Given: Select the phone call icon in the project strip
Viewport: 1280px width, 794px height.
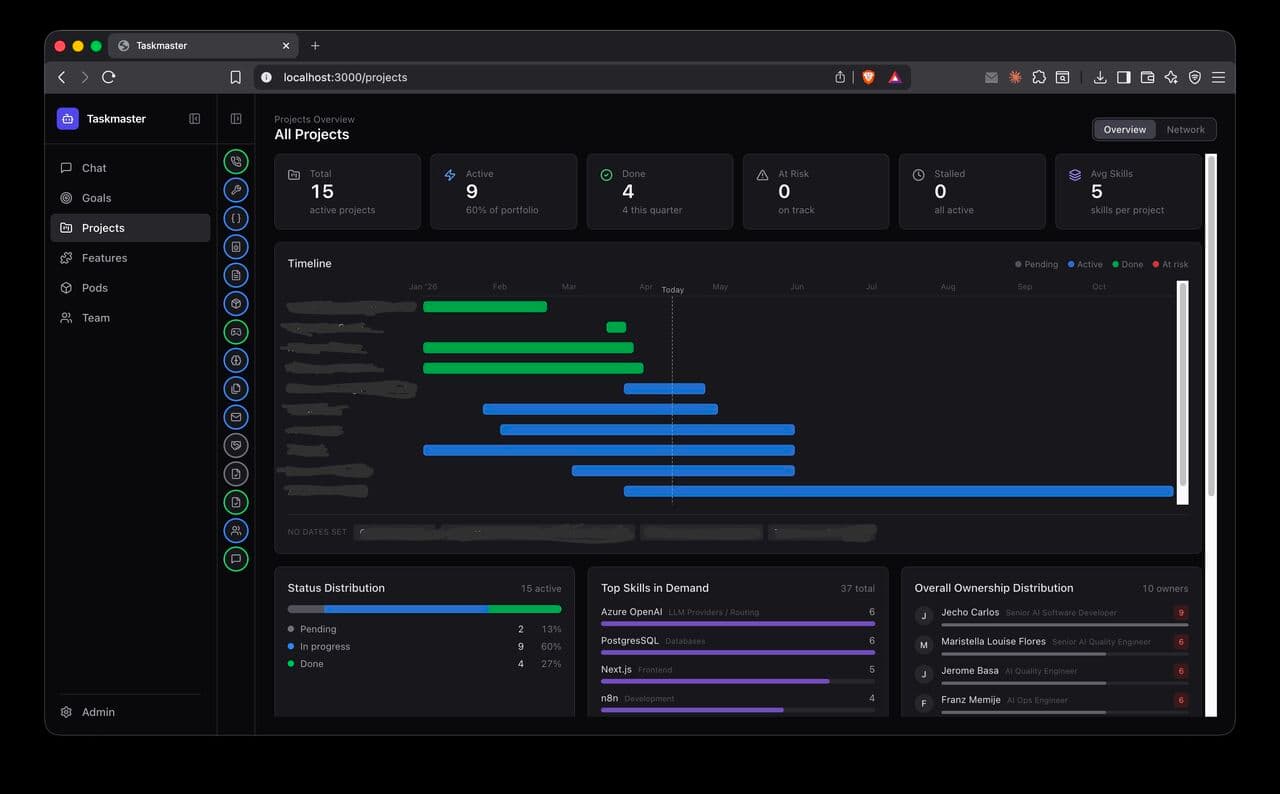Looking at the screenshot, I should coord(236,160).
